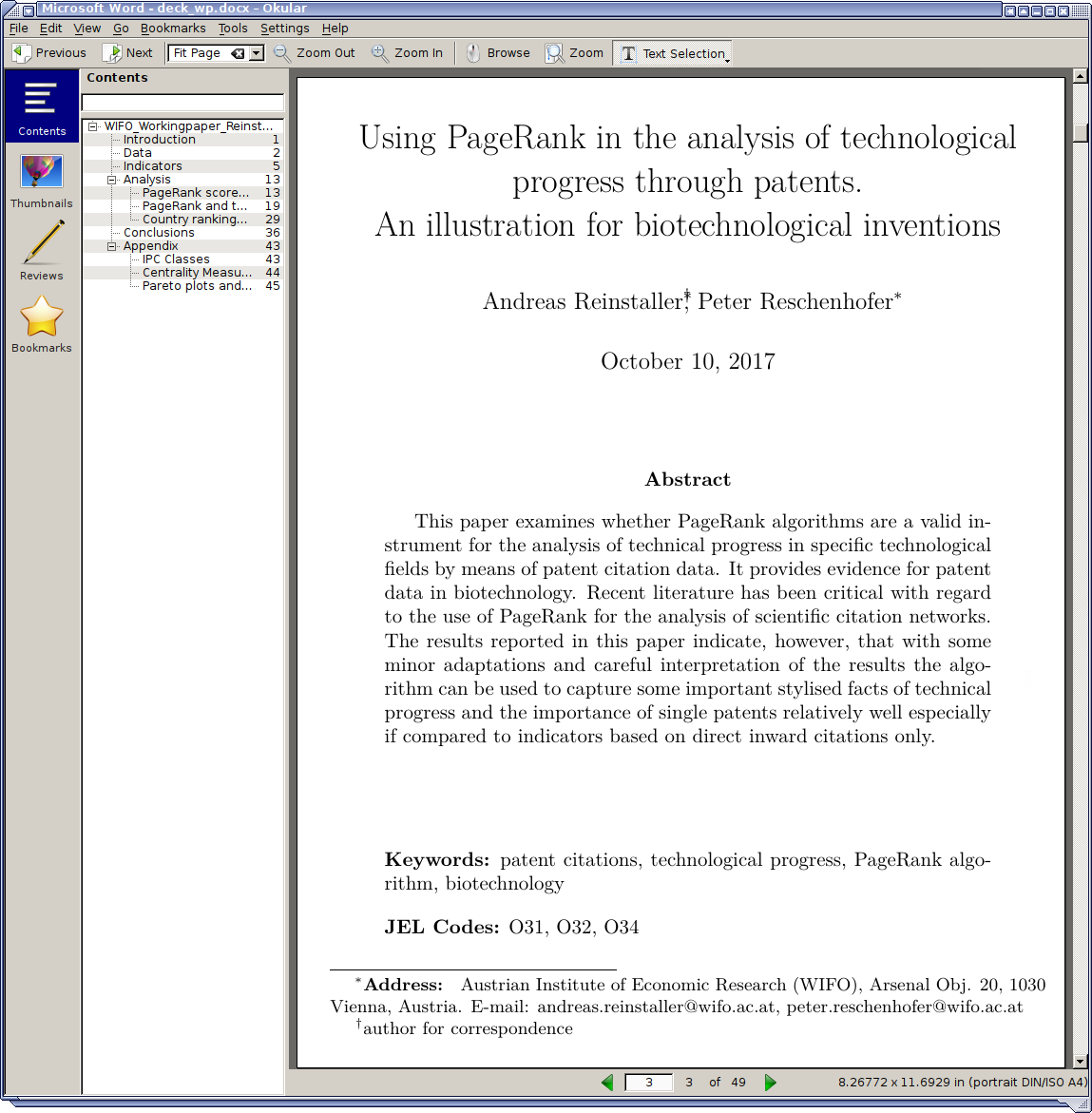
Task: Open the Help menu
Action: pyautogui.click(x=335, y=29)
